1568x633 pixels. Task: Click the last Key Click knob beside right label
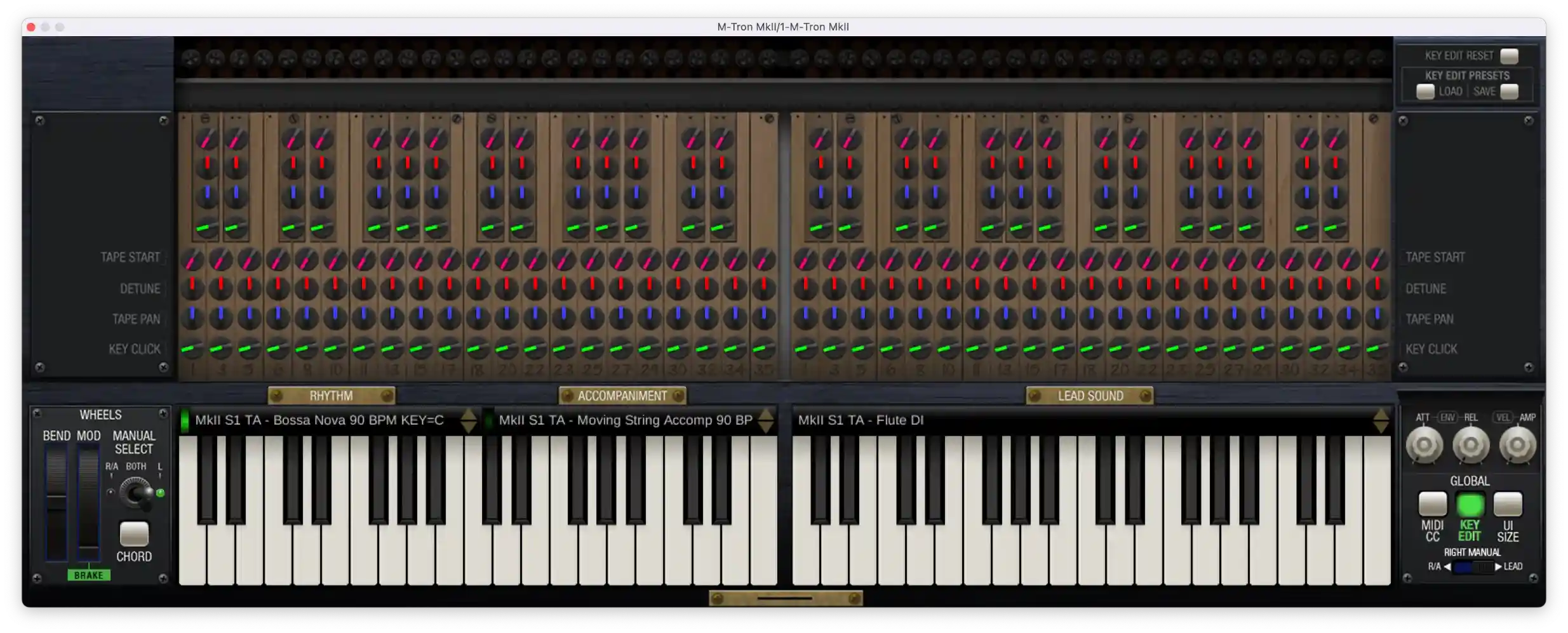click(x=1377, y=348)
